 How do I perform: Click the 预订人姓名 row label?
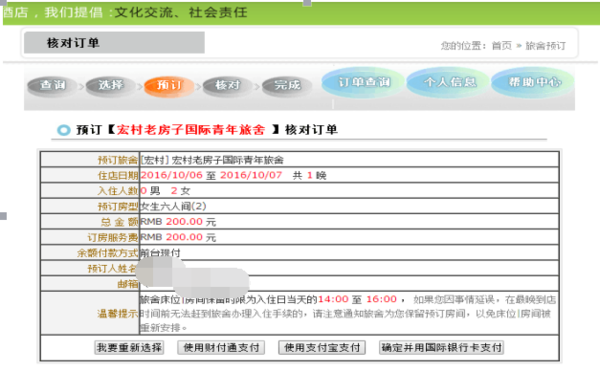pyautogui.click(x=112, y=268)
